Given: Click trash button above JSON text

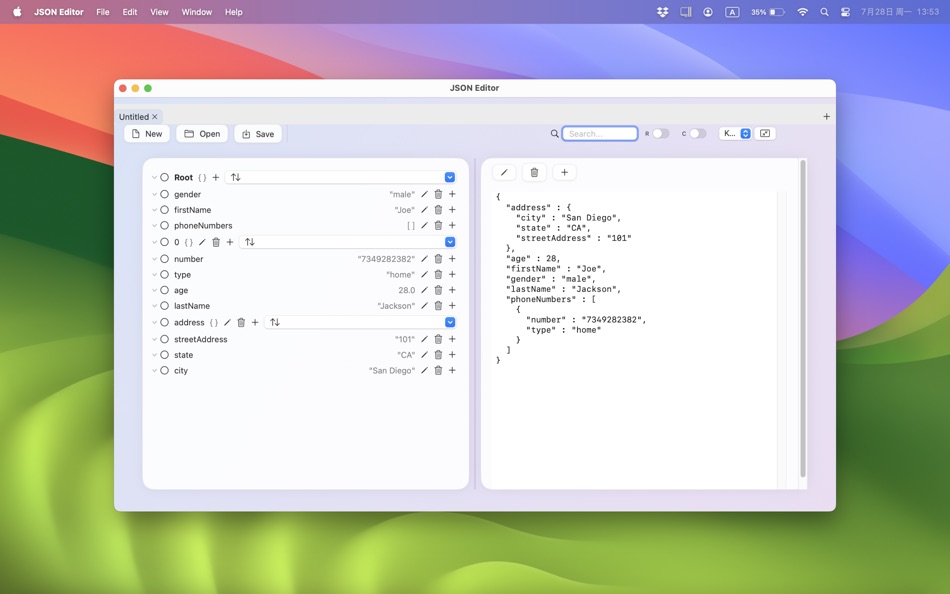Looking at the screenshot, I should (534, 173).
